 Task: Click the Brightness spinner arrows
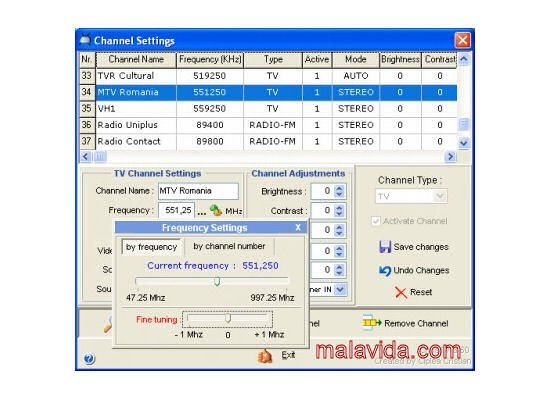click(339, 191)
